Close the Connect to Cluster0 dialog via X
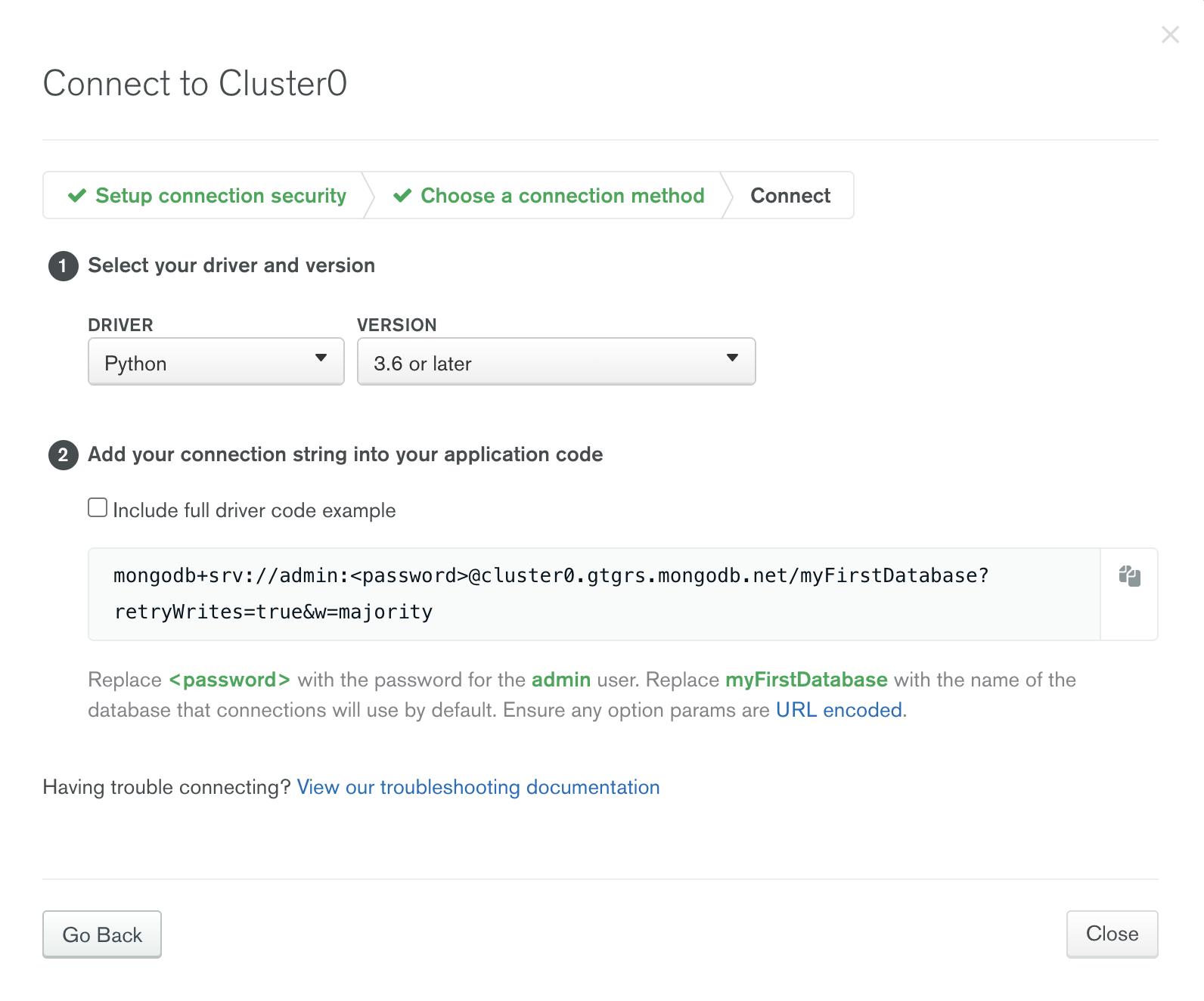The height and width of the screenshot is (1001, 1204). tap(1170, 35)
